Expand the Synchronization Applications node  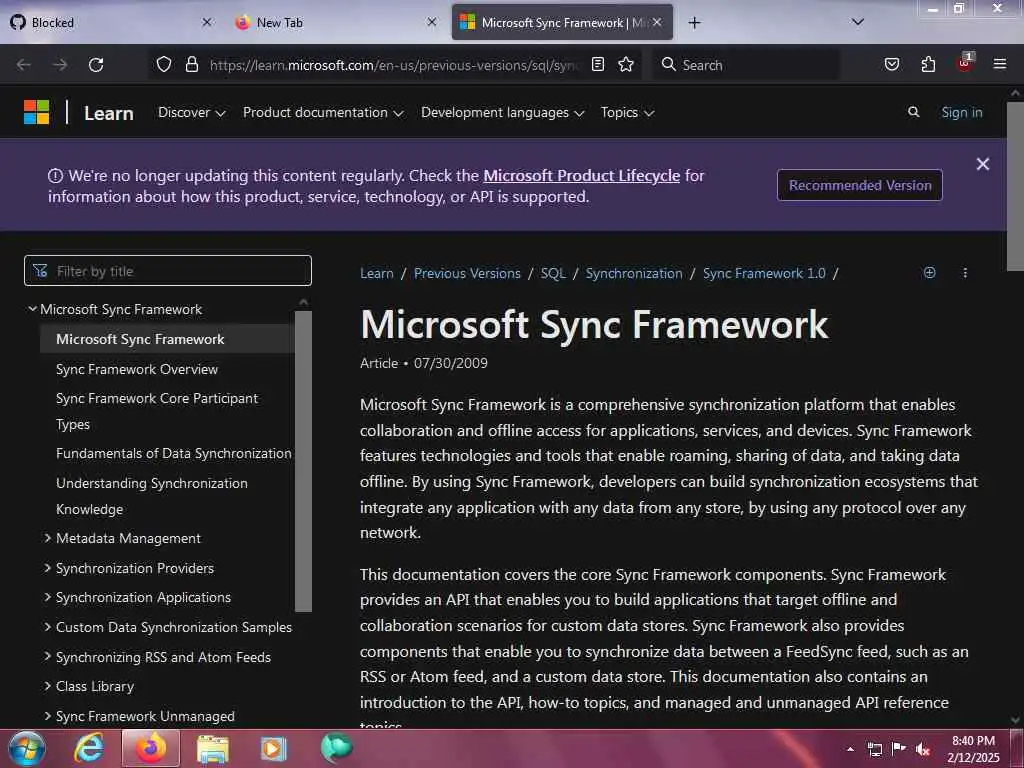click(x=48, y=597)
